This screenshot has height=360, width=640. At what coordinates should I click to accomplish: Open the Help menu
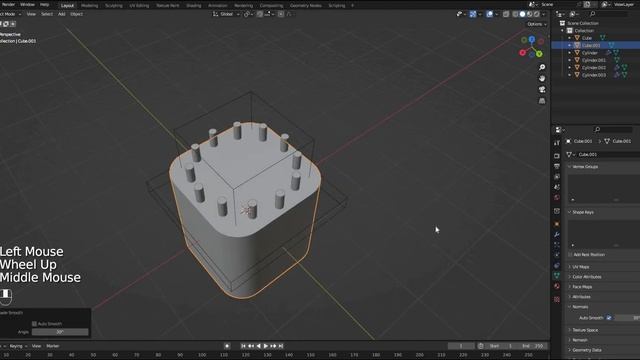coord(44,4)
